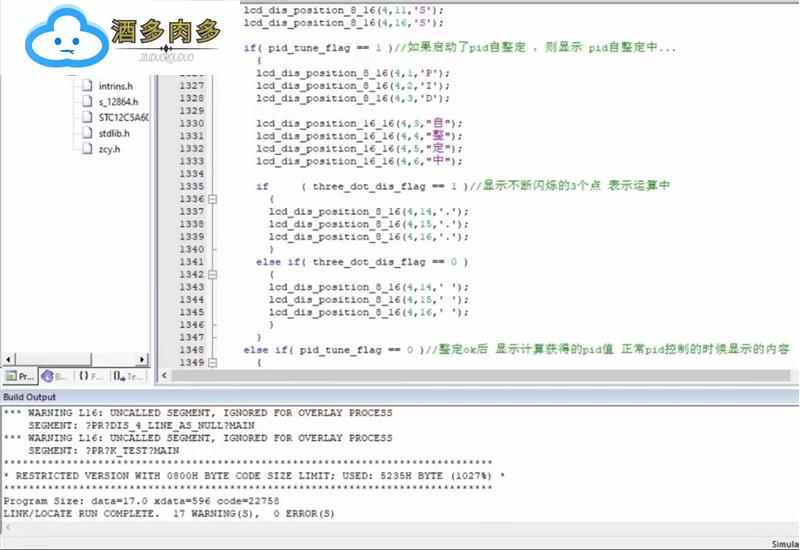Click the Simulation status bar entry

[785, 544]
